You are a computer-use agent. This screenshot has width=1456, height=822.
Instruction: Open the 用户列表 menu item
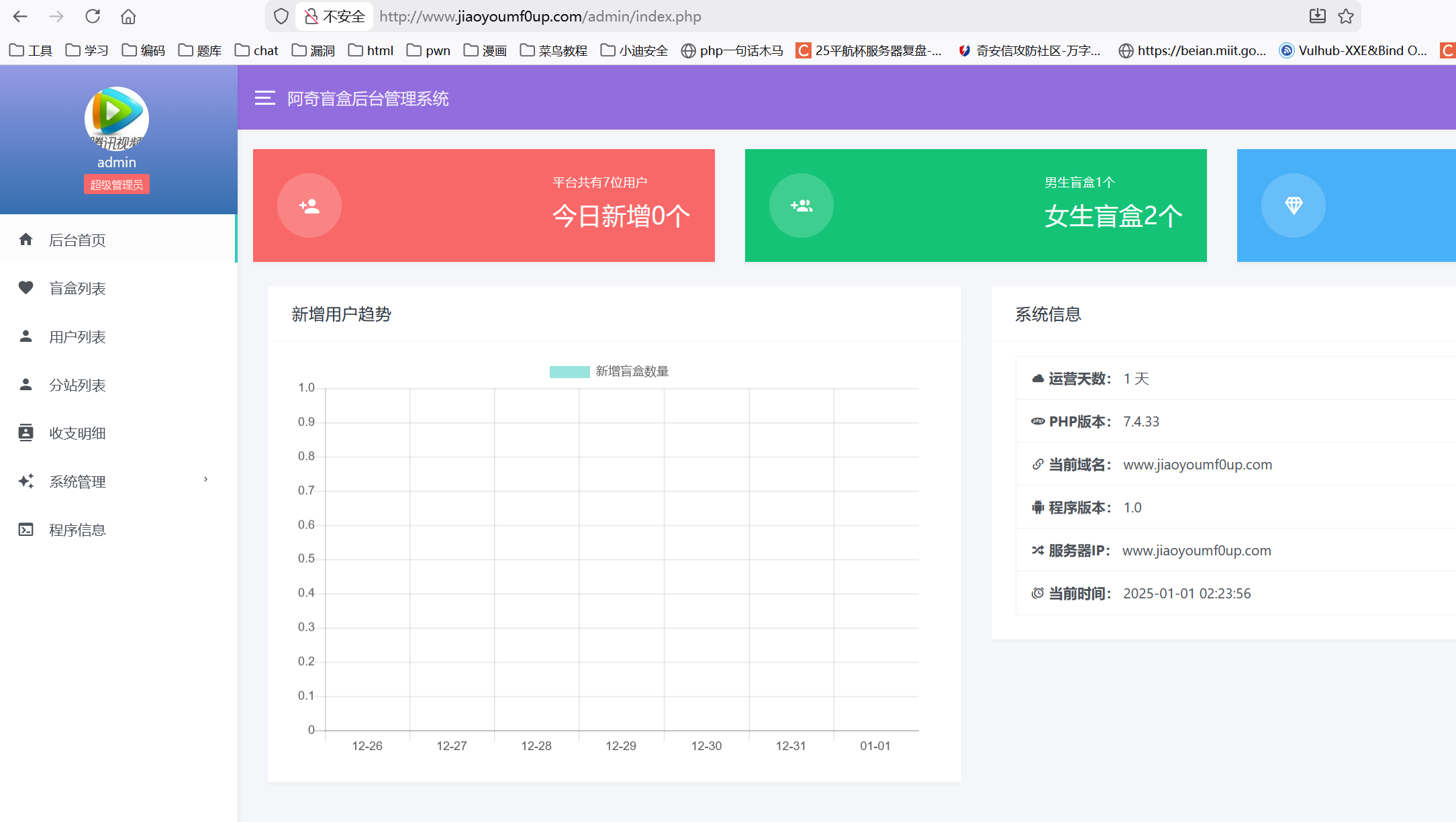118,336
